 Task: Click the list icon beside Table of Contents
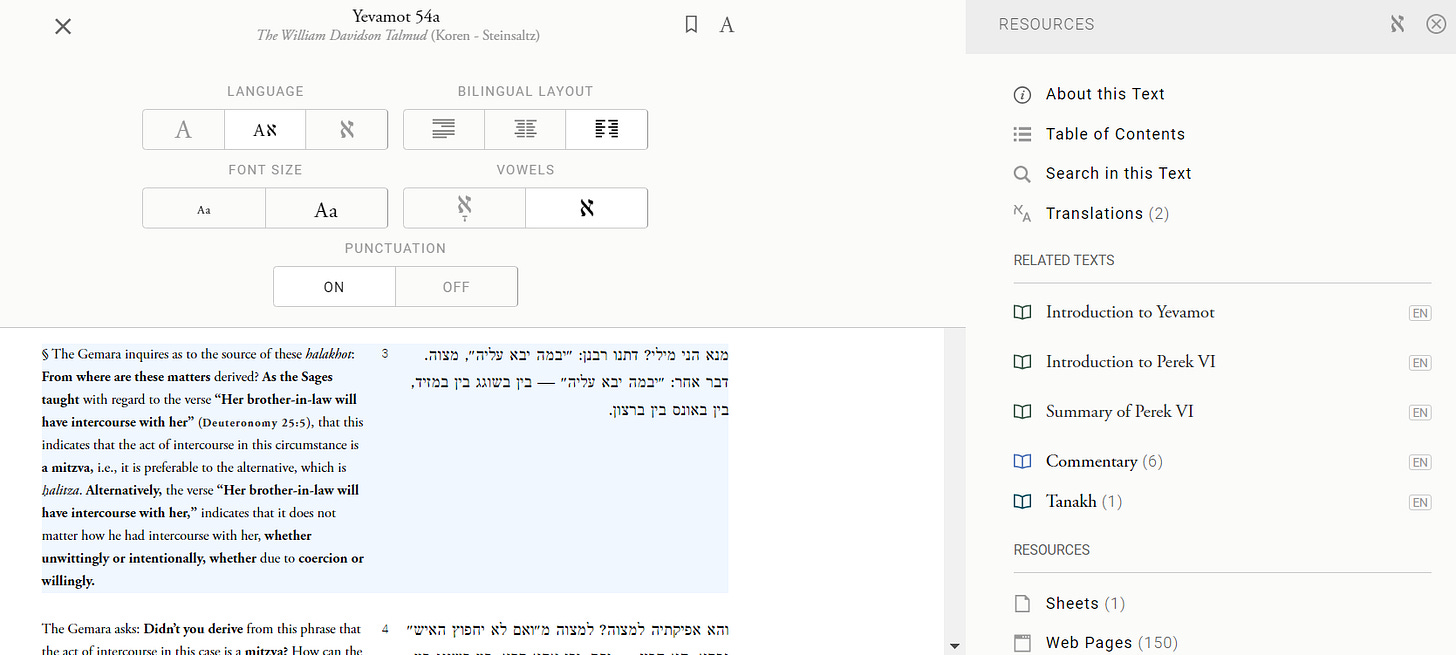point(1022,134)
